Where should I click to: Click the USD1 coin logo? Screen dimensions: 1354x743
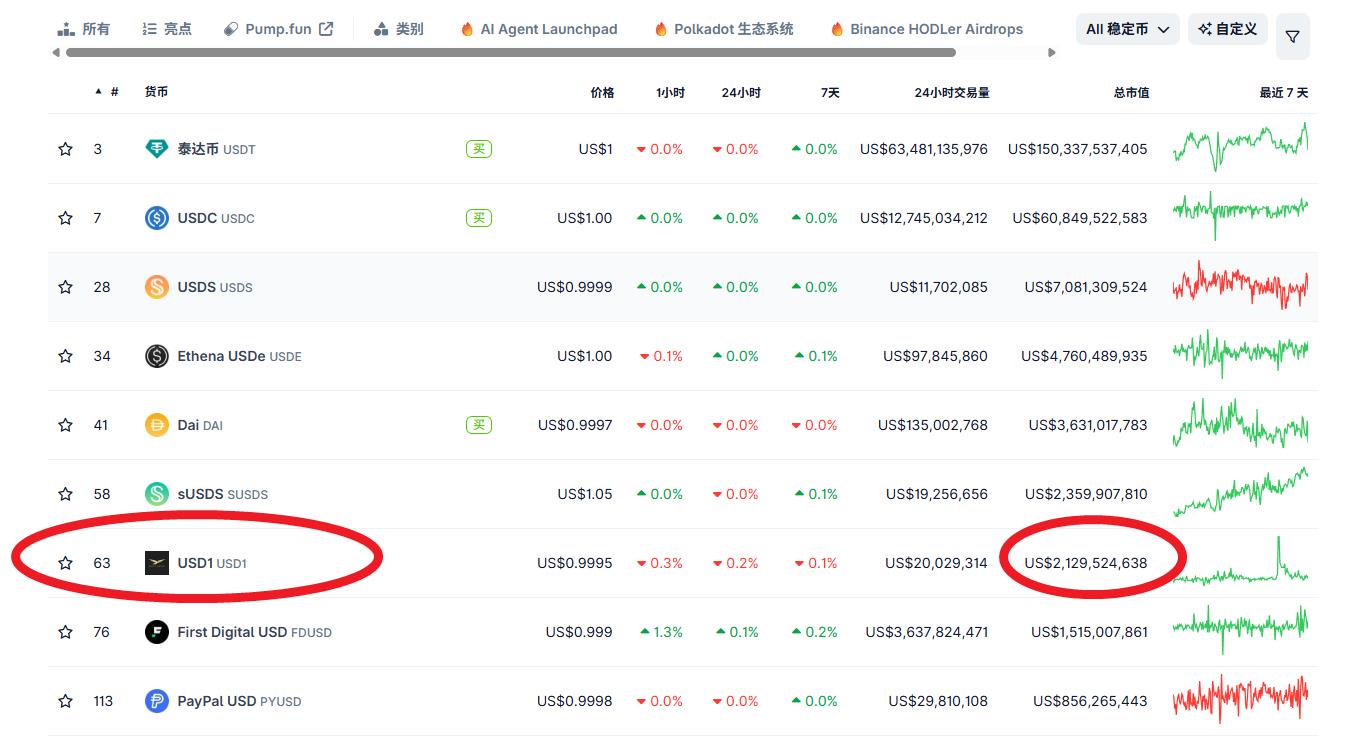157,563
